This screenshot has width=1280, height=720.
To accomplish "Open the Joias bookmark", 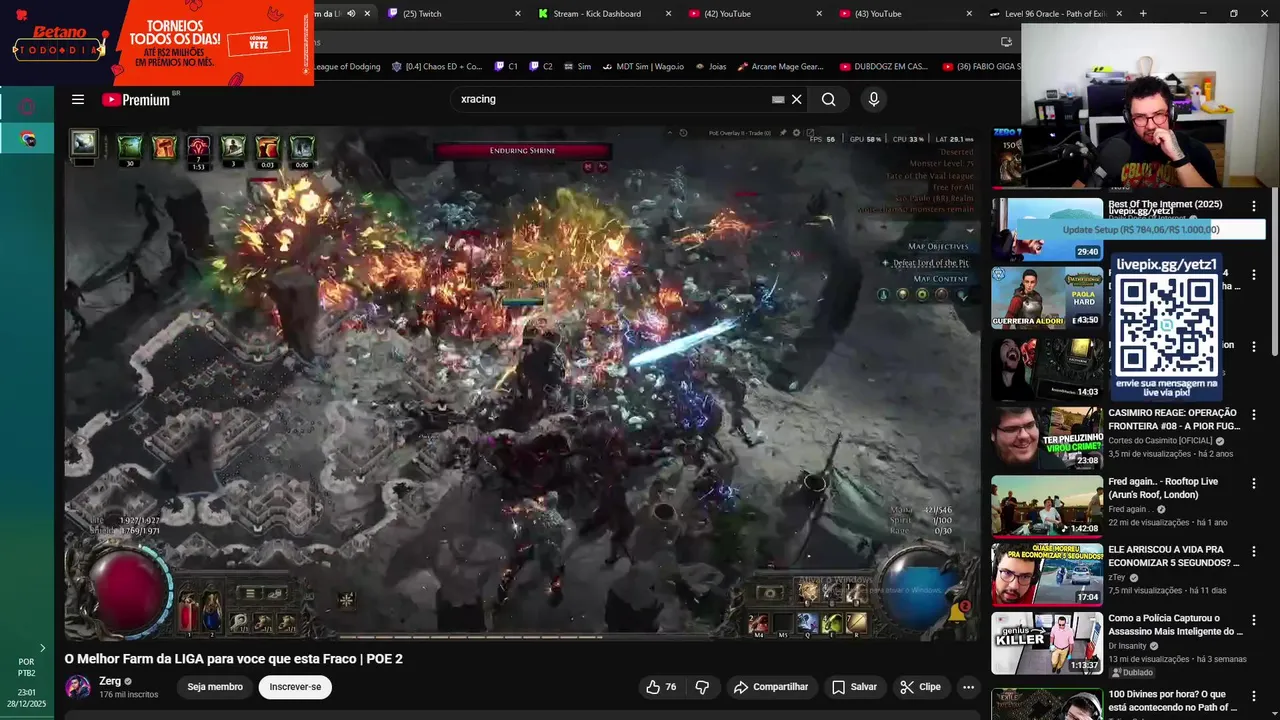I will click(709, 66).
